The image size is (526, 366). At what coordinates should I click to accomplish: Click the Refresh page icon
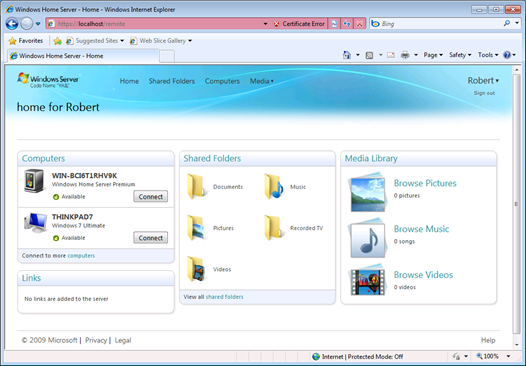tap(347, 24)
